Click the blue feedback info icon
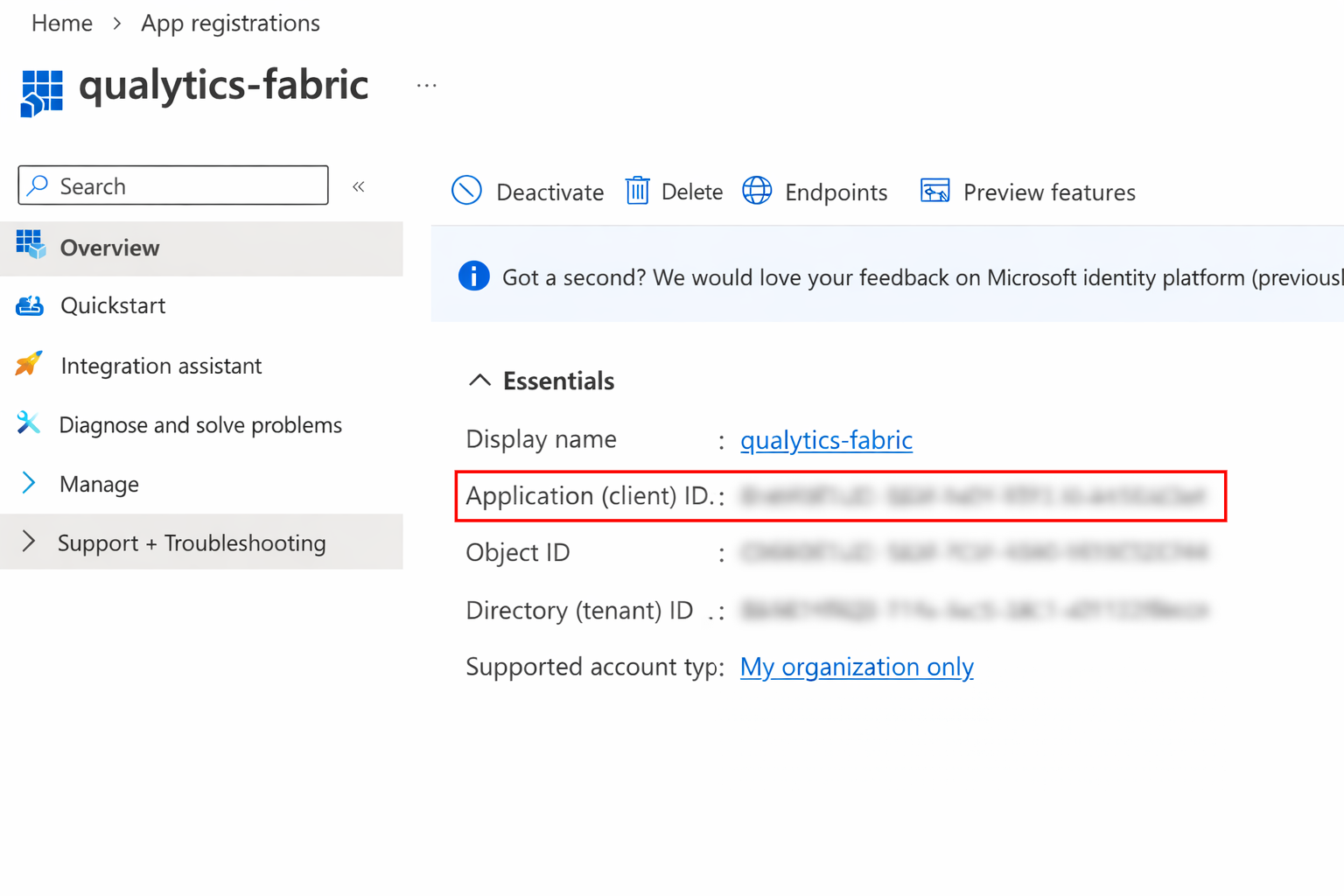The width and height of the screenshot is (1344, 896). click(473, 276)
